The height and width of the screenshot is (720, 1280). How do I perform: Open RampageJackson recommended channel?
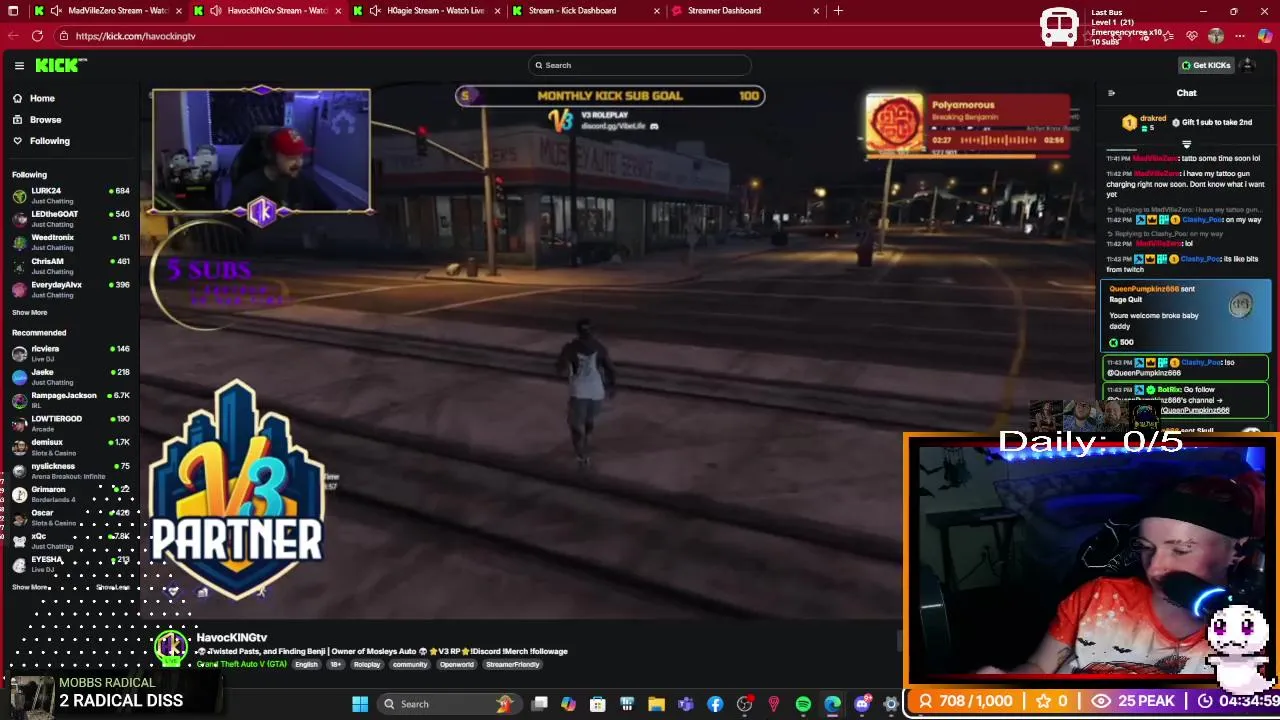tap(70, 400)
